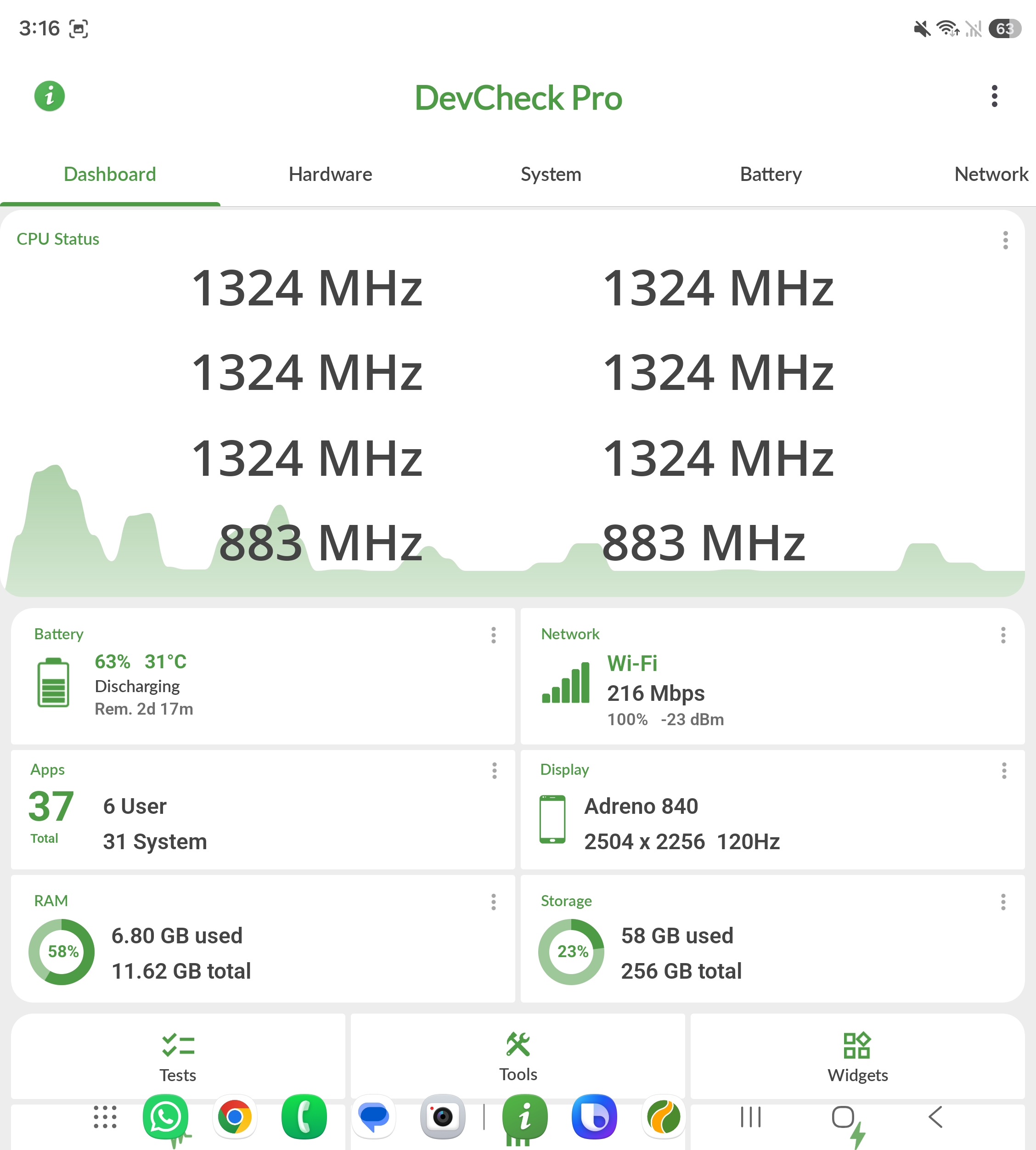This screenshot has height=1150, width=1036.
Task: Tap the battery level icon
Action: [53, 682]
